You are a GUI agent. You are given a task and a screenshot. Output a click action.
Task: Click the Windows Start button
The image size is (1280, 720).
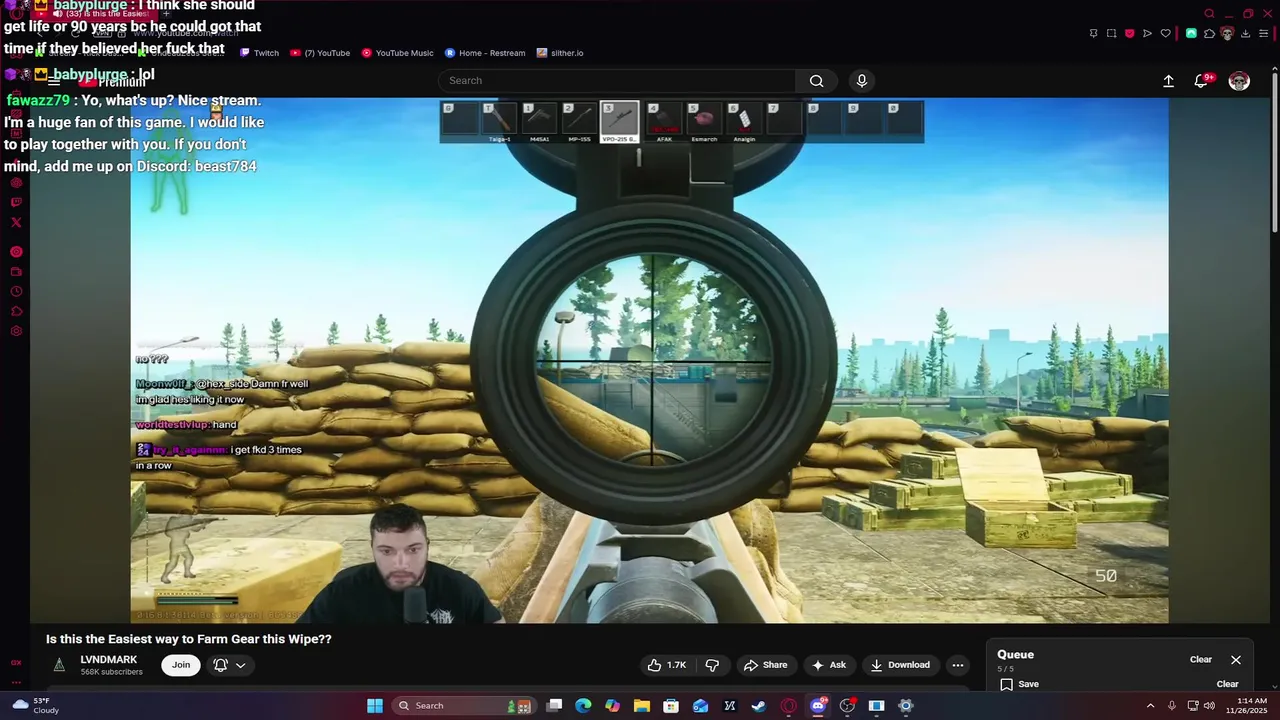pyautogui.click(x=375, y=706)
